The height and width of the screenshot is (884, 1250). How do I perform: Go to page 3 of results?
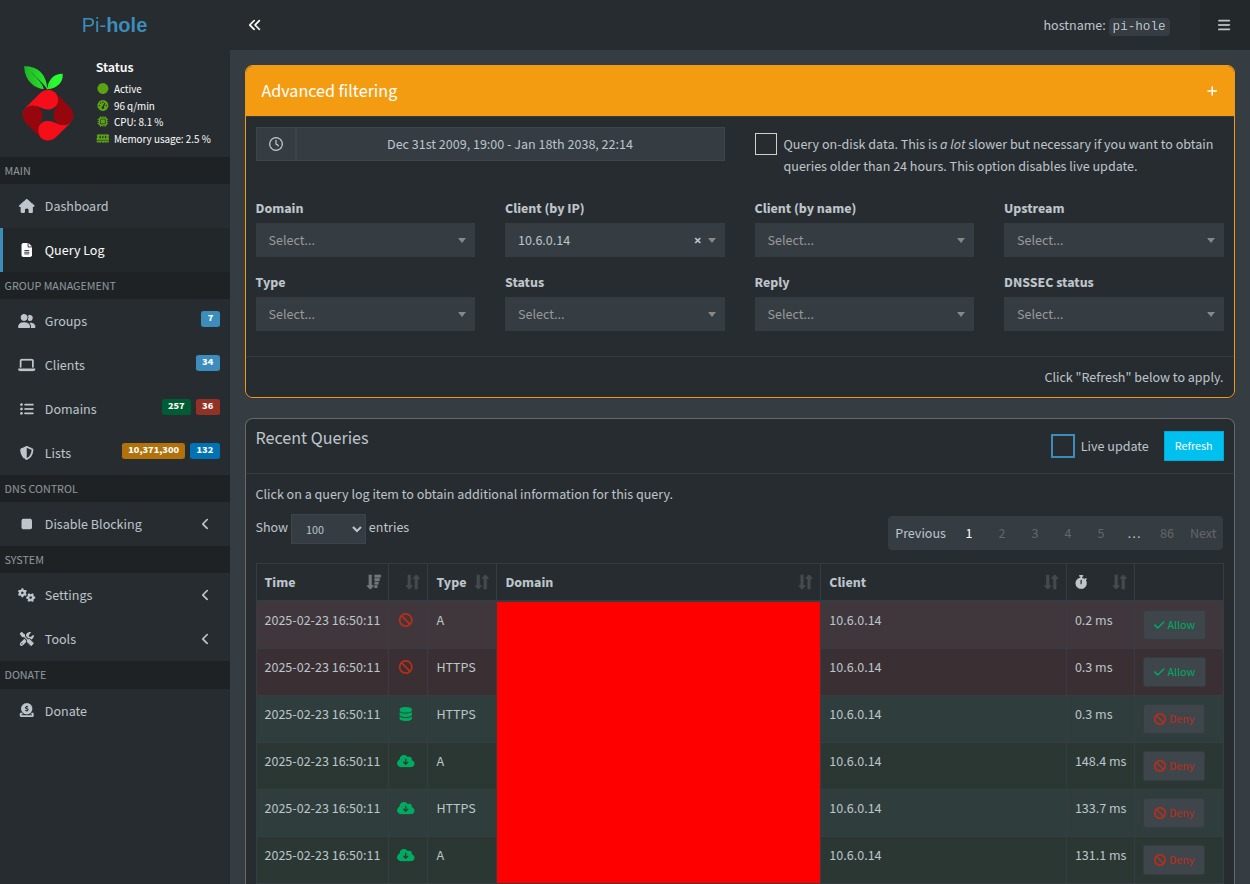[1035, 533]
